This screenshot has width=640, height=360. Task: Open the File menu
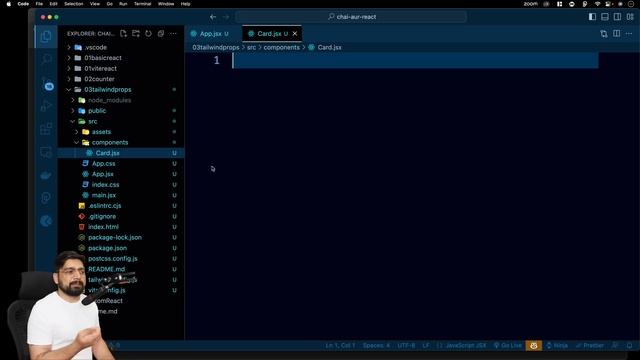pyautogui.click(x=39, y=4)
